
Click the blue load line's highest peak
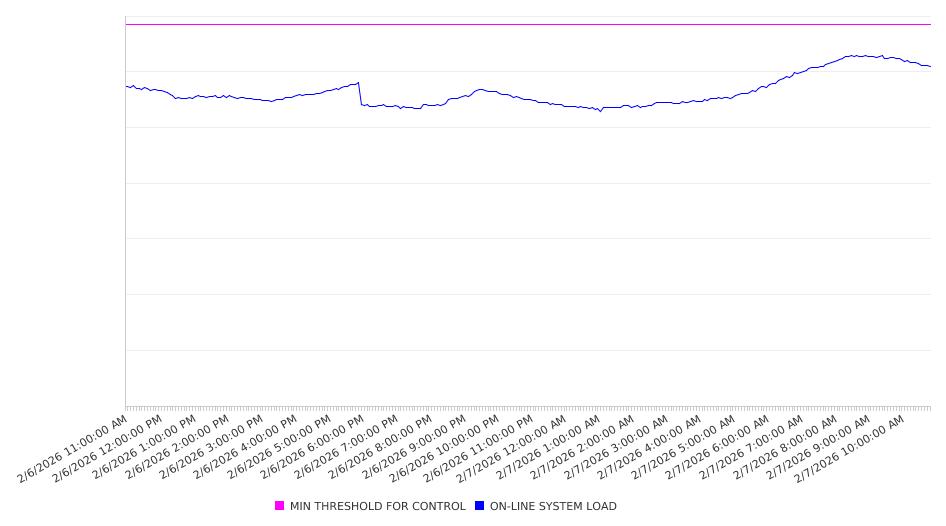click(x=850, y=56)
